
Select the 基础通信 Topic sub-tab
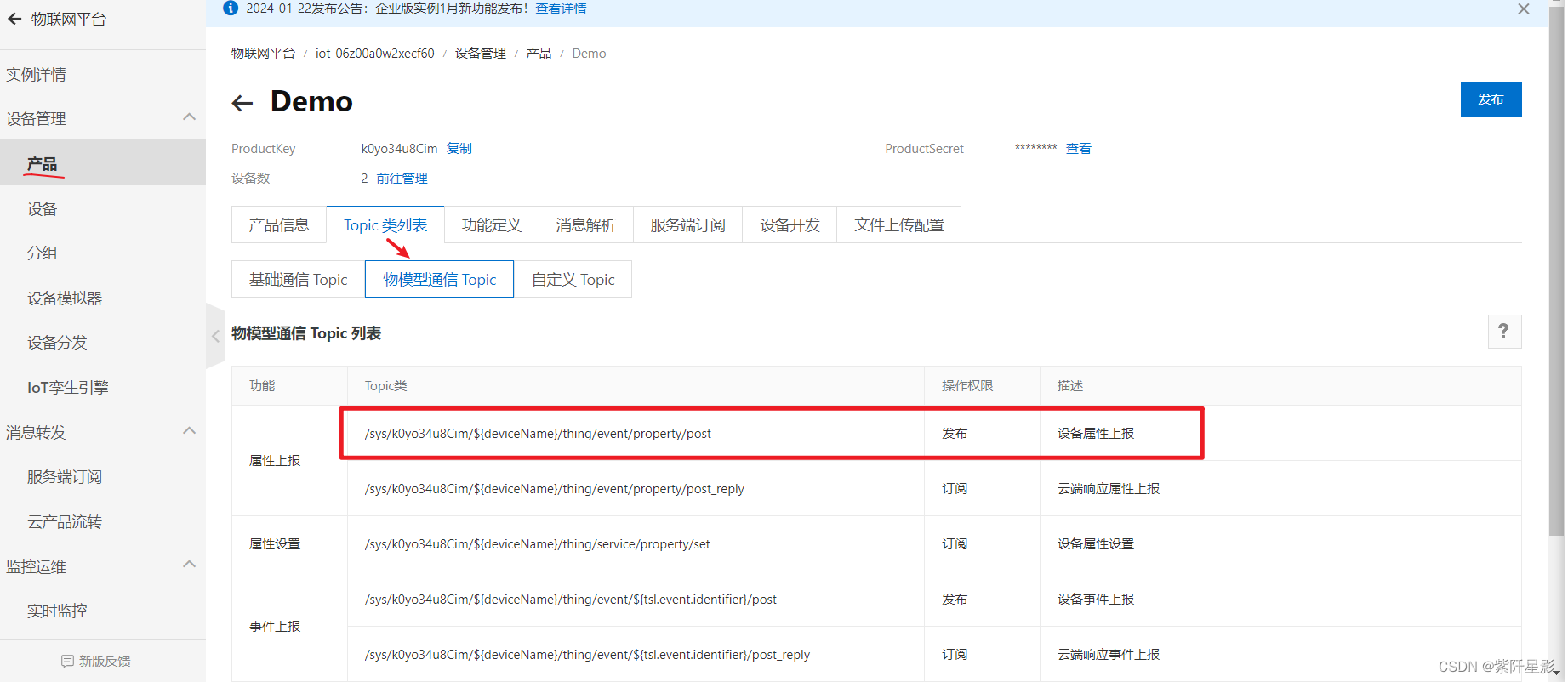(299, 279)
